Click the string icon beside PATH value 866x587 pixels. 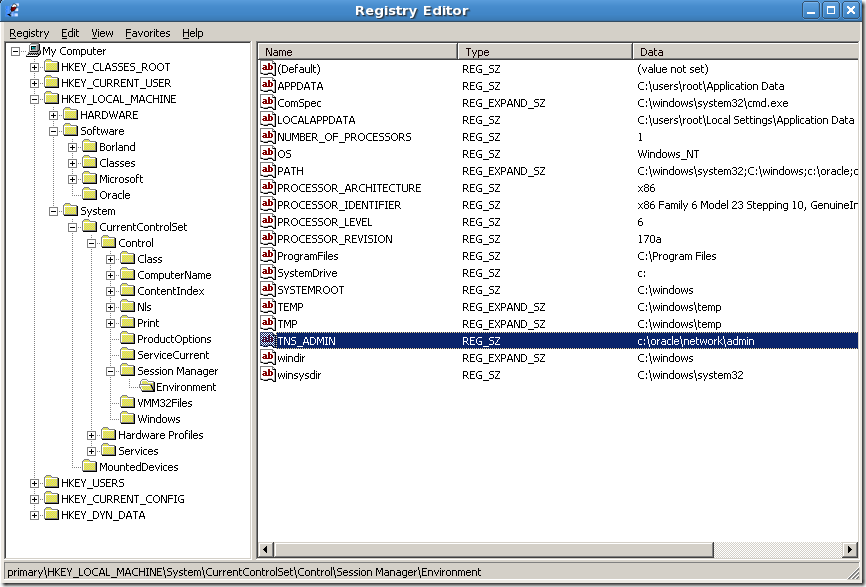coord(268,171)
